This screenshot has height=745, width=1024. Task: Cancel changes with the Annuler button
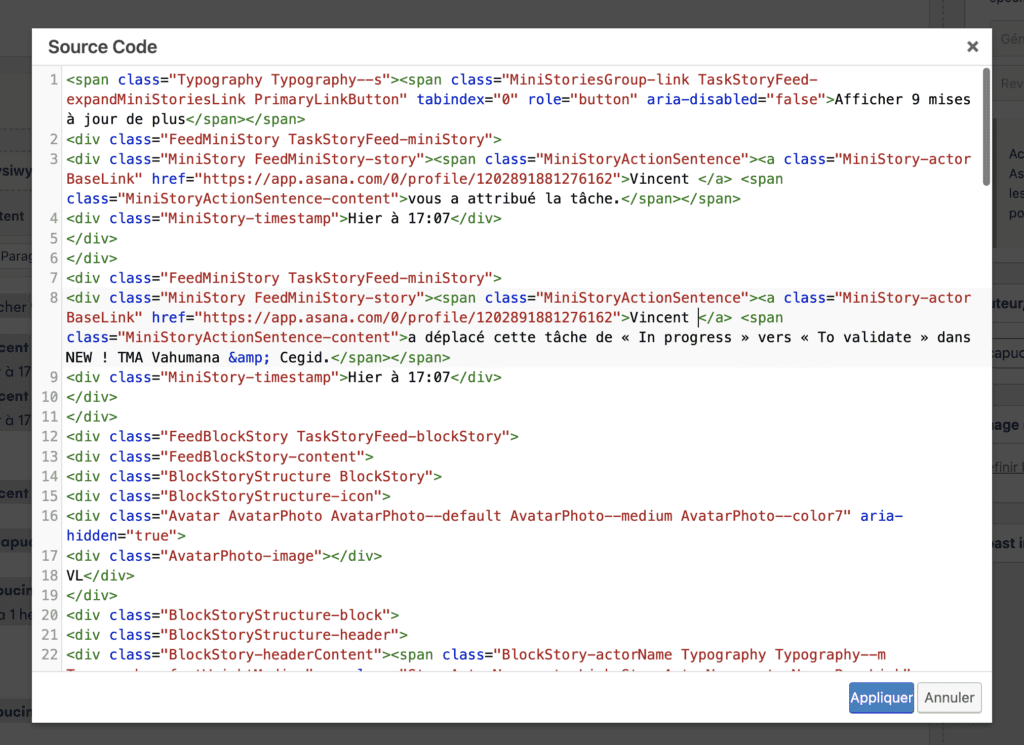pos(950,698)
